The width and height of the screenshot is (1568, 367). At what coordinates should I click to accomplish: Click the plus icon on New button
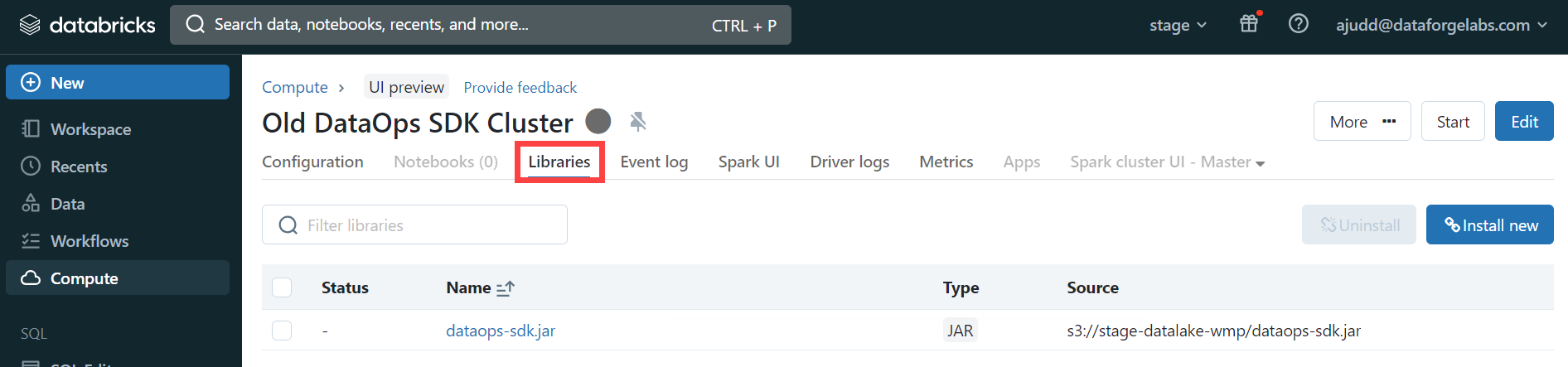pos(31,82)
